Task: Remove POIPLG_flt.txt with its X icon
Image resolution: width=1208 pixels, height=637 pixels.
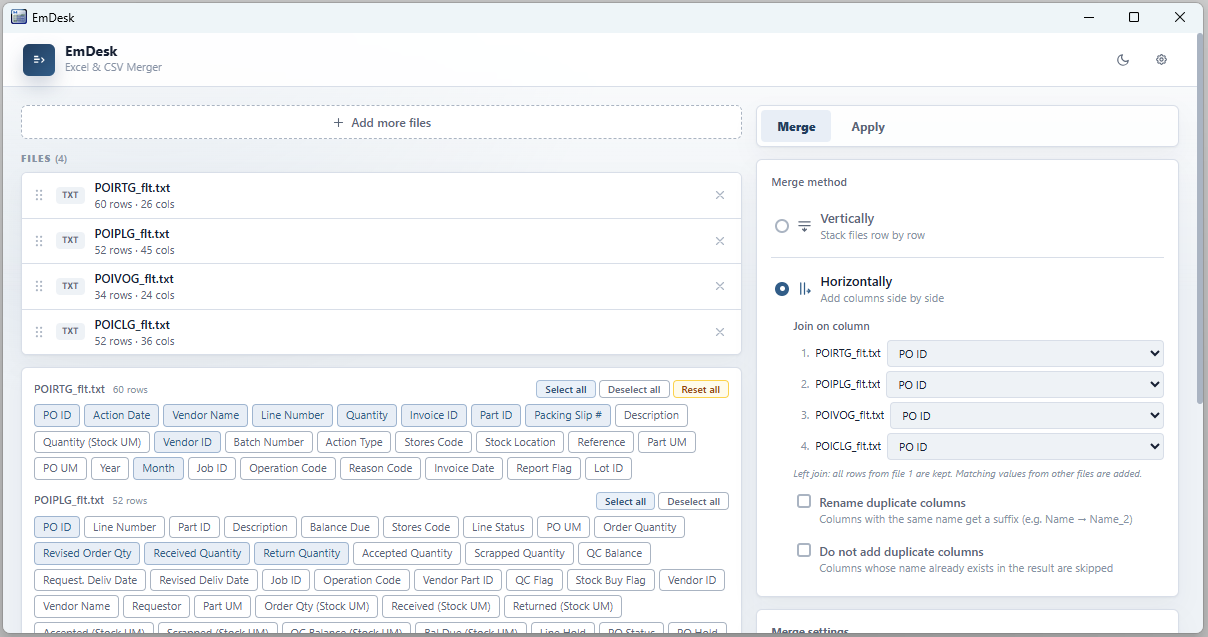Action: [x=720, y=241]
